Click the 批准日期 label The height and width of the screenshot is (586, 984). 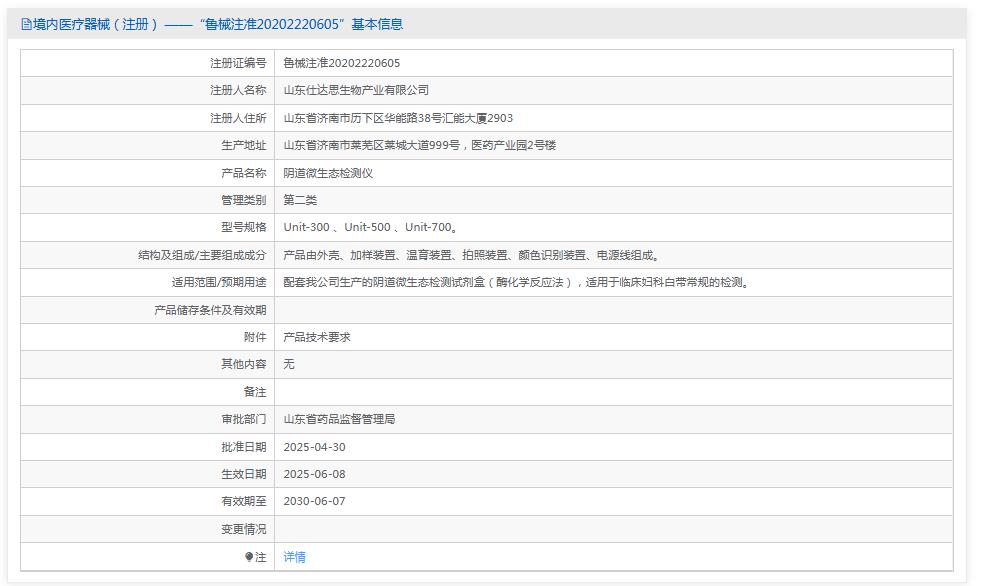coord(243,447)
